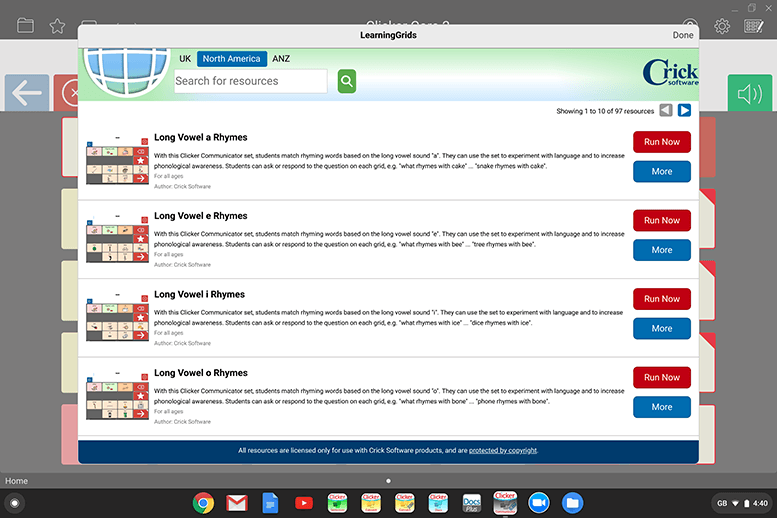Click the Search for resources field
Screen dimensions: 777x518
click(250, 81)
